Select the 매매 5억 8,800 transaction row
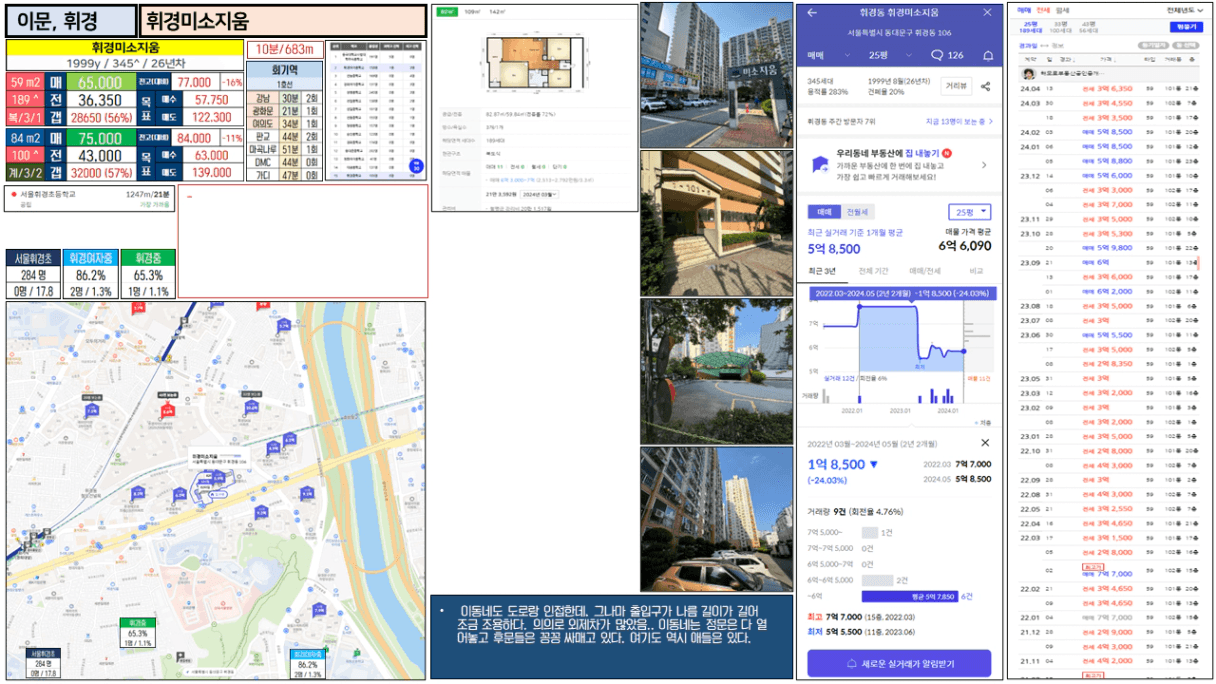 (x=1108, y=160)
